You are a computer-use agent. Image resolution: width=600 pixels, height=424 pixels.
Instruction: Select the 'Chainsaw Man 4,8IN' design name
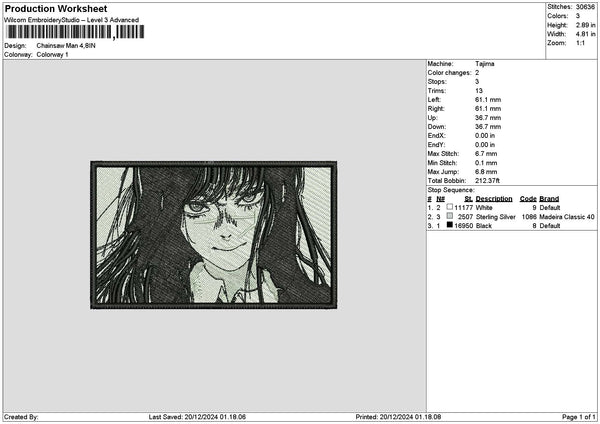point(66,46)
